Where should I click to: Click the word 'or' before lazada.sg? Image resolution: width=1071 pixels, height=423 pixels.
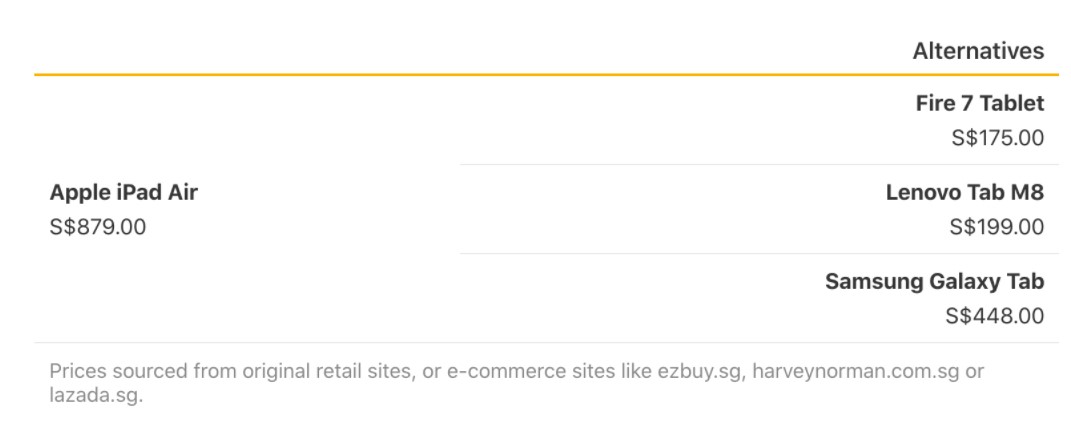(975, 372)
